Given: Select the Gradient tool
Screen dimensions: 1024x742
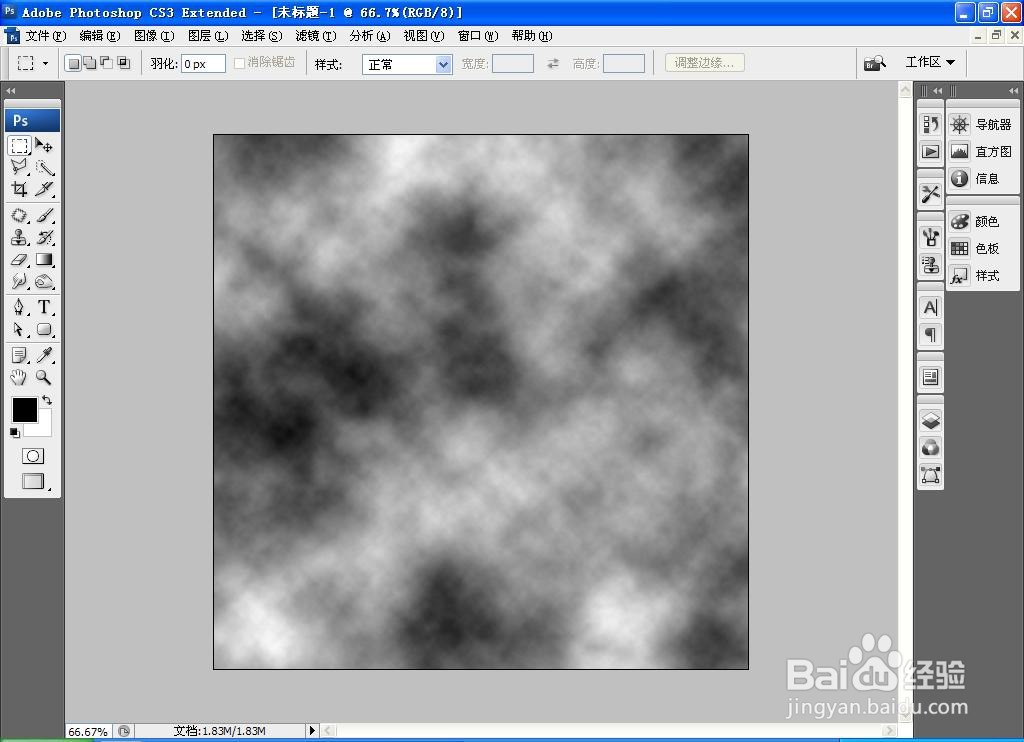Looking at the screenshot, I should pos(44,260).
